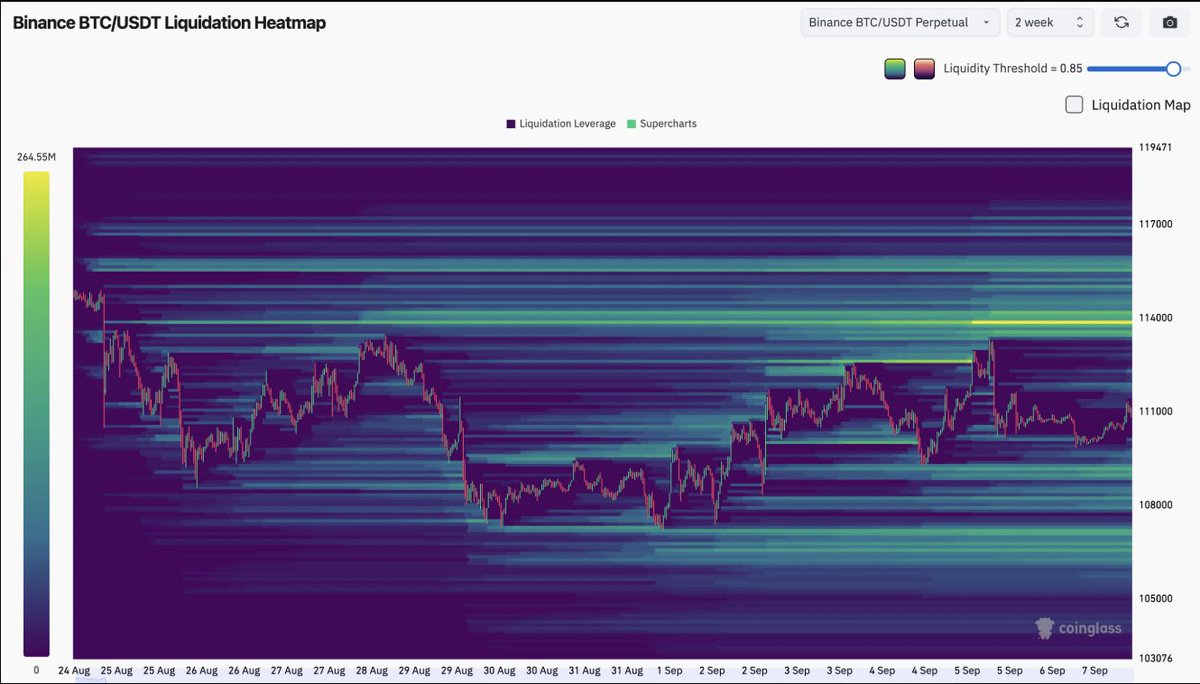
Task: Click the 119471 price axis label
Action: [x=1153, y=147]
